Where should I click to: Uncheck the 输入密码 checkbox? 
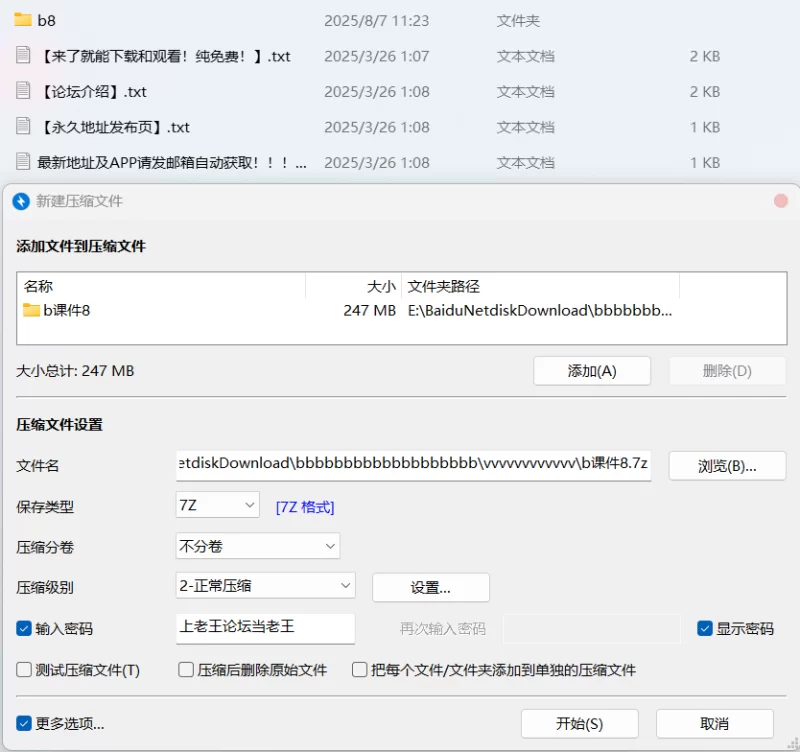(x=23, y=628)
